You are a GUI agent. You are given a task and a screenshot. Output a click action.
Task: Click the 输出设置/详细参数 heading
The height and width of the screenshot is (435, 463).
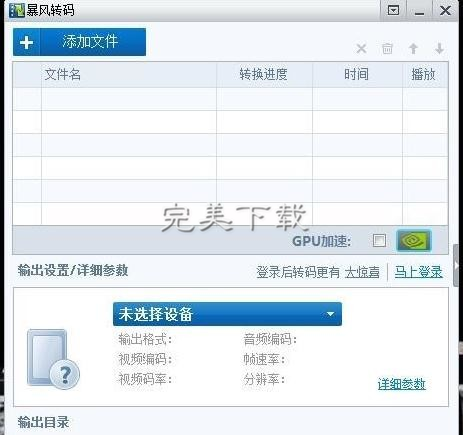tap(73, 270)
